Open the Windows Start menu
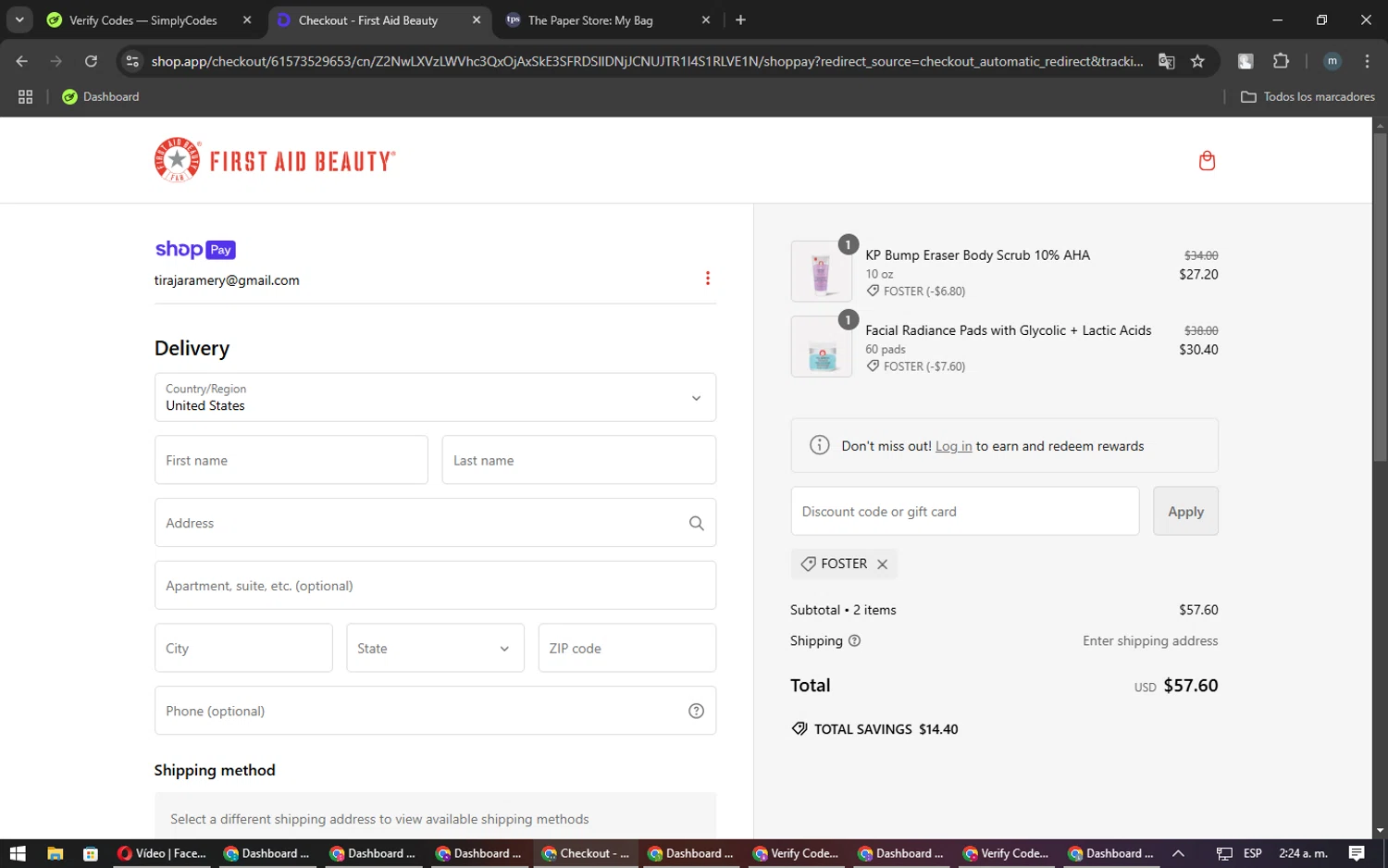Screen dimensions: 1388x868 coord(18,853)
